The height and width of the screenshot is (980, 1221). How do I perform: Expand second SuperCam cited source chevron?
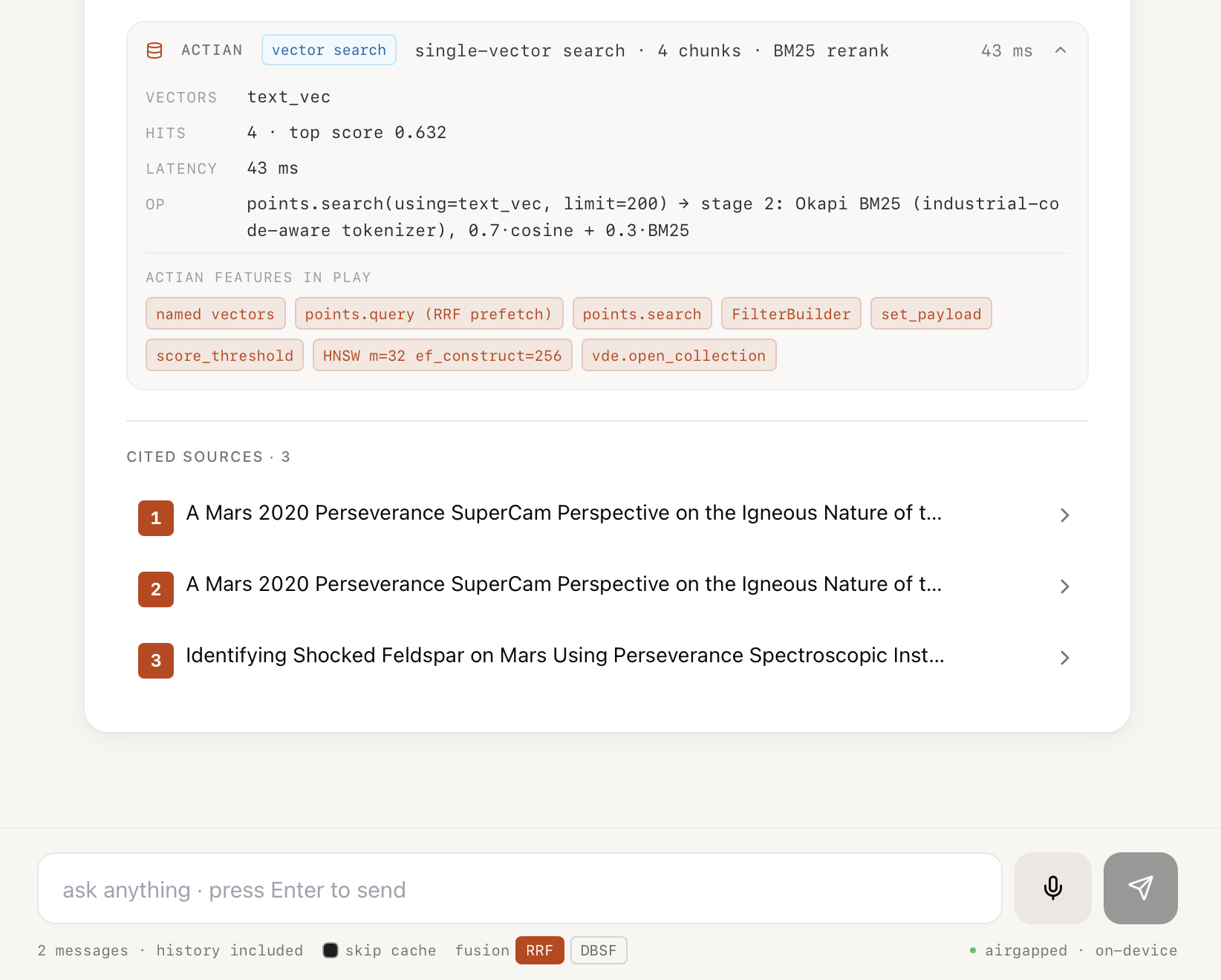pyautogui.click(x=1064, y=587)
